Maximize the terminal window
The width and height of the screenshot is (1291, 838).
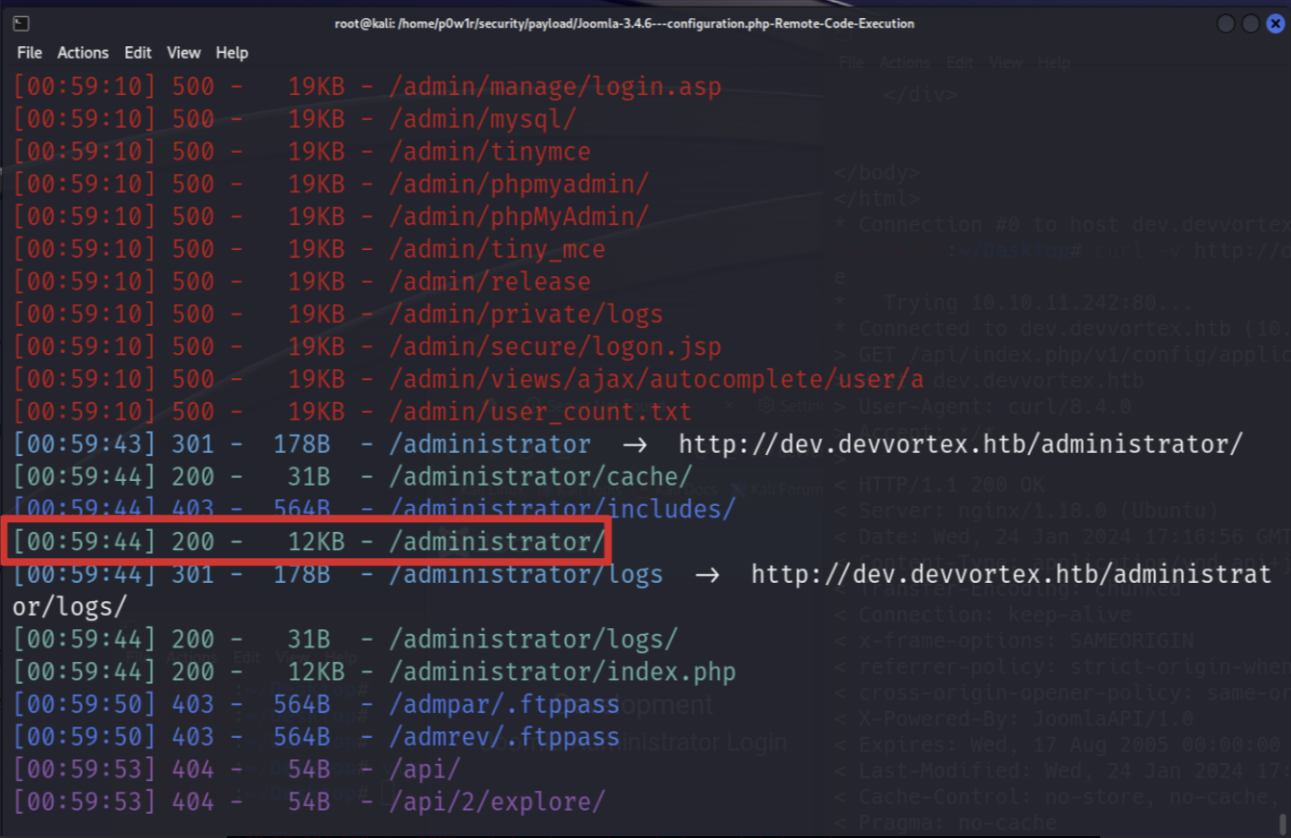tap(1251, 24)
